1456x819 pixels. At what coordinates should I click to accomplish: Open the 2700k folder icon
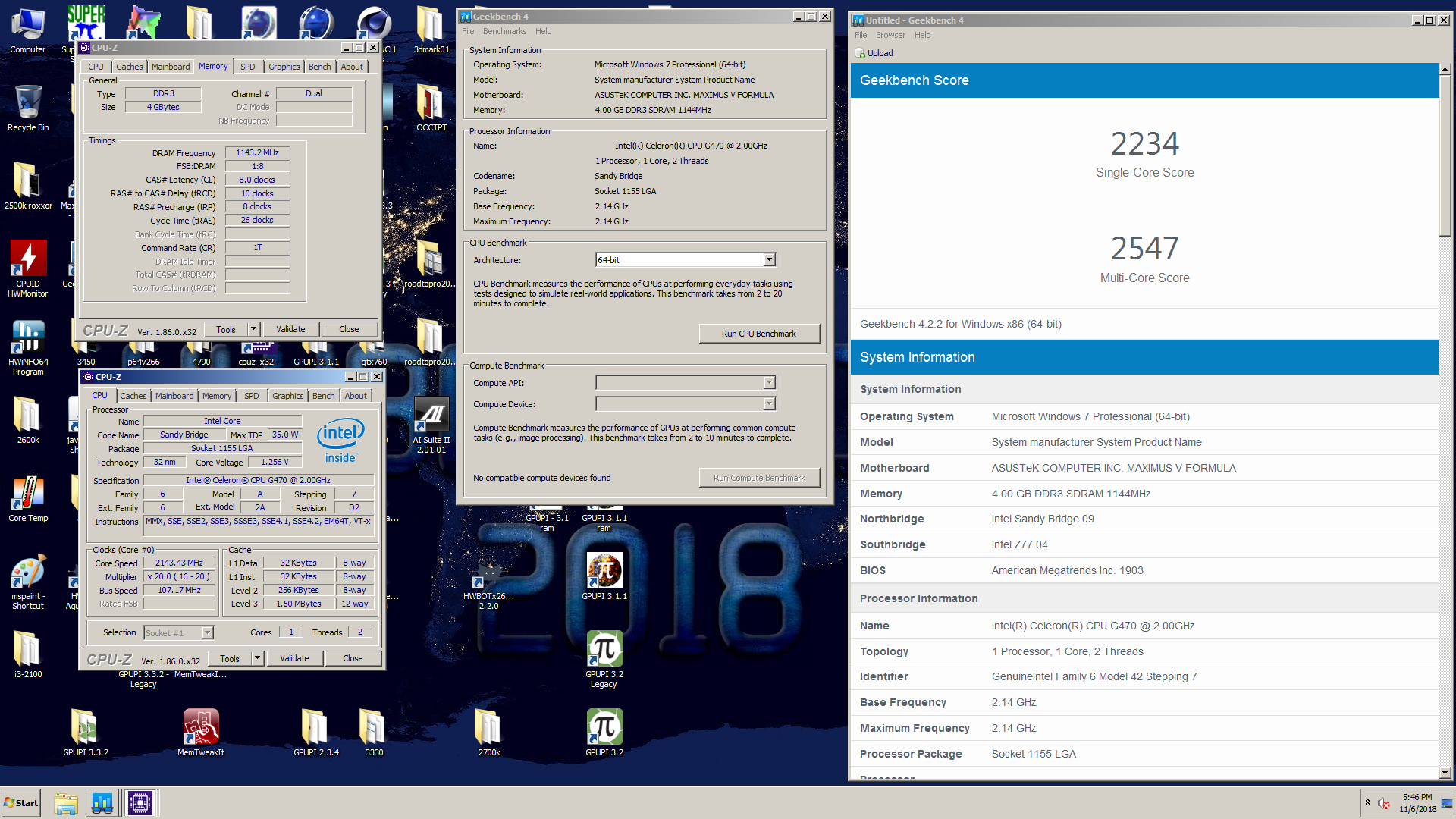pyautogui.click(x=489, y=733)
